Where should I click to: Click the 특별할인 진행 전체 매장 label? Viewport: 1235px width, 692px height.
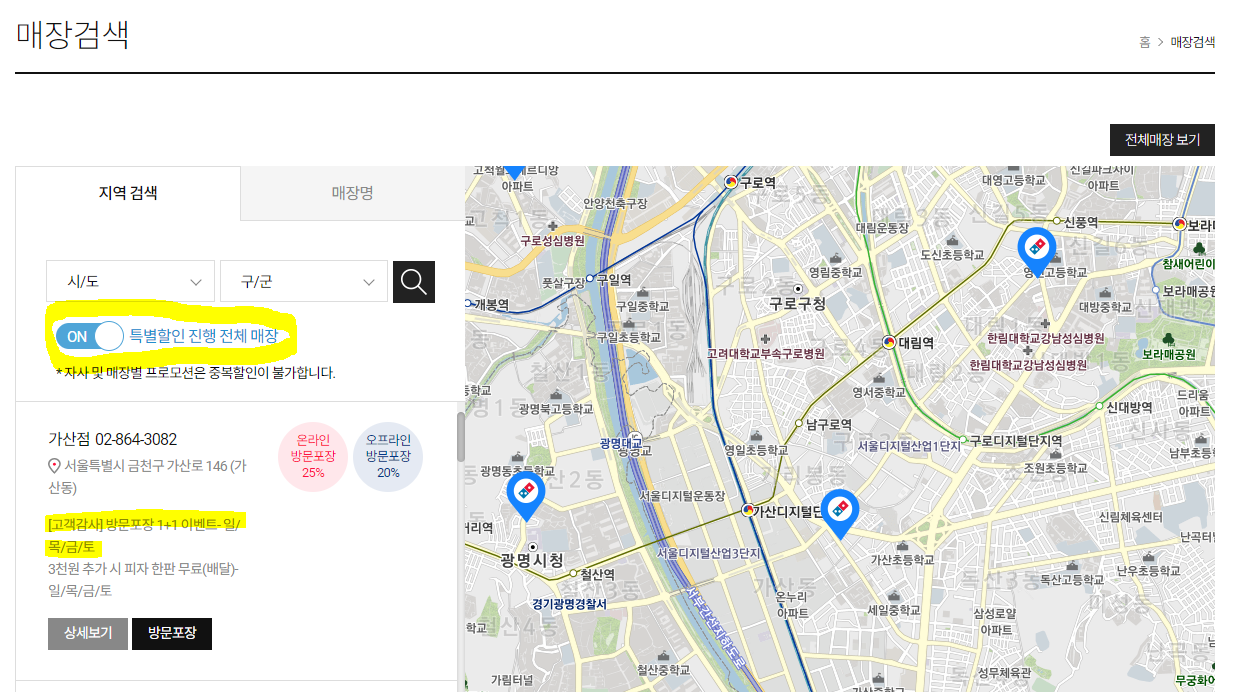click(204, 336)
